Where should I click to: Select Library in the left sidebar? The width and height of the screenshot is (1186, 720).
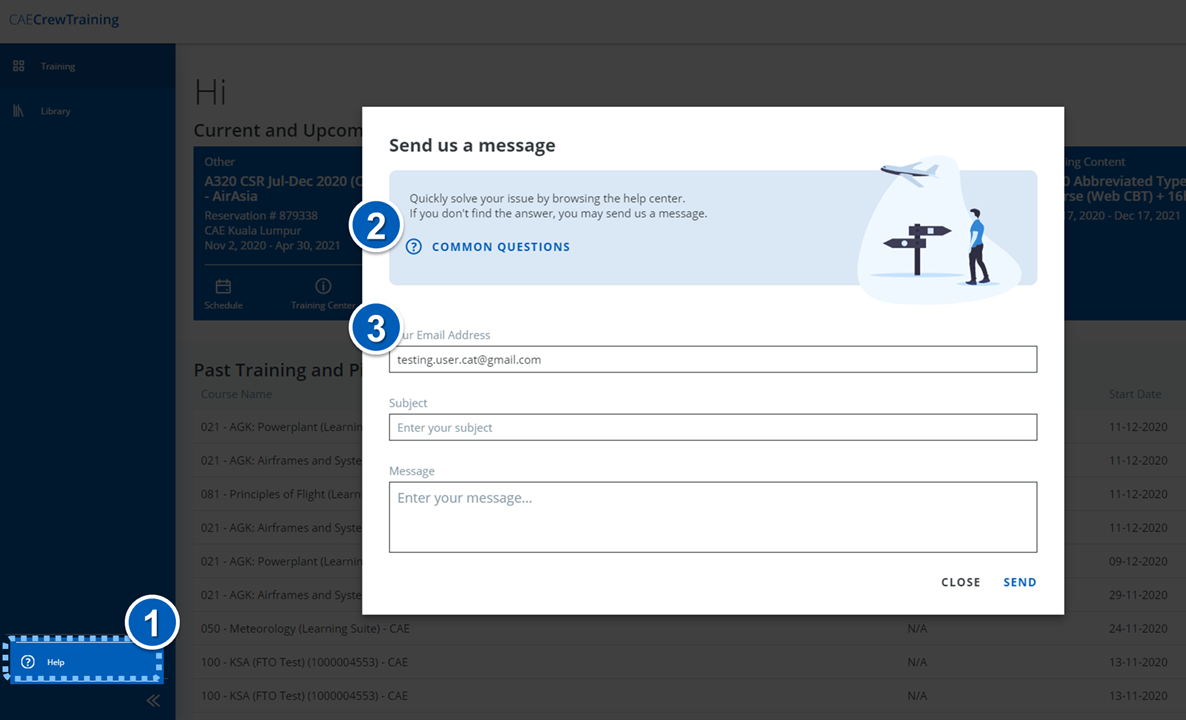coord(55,111)
